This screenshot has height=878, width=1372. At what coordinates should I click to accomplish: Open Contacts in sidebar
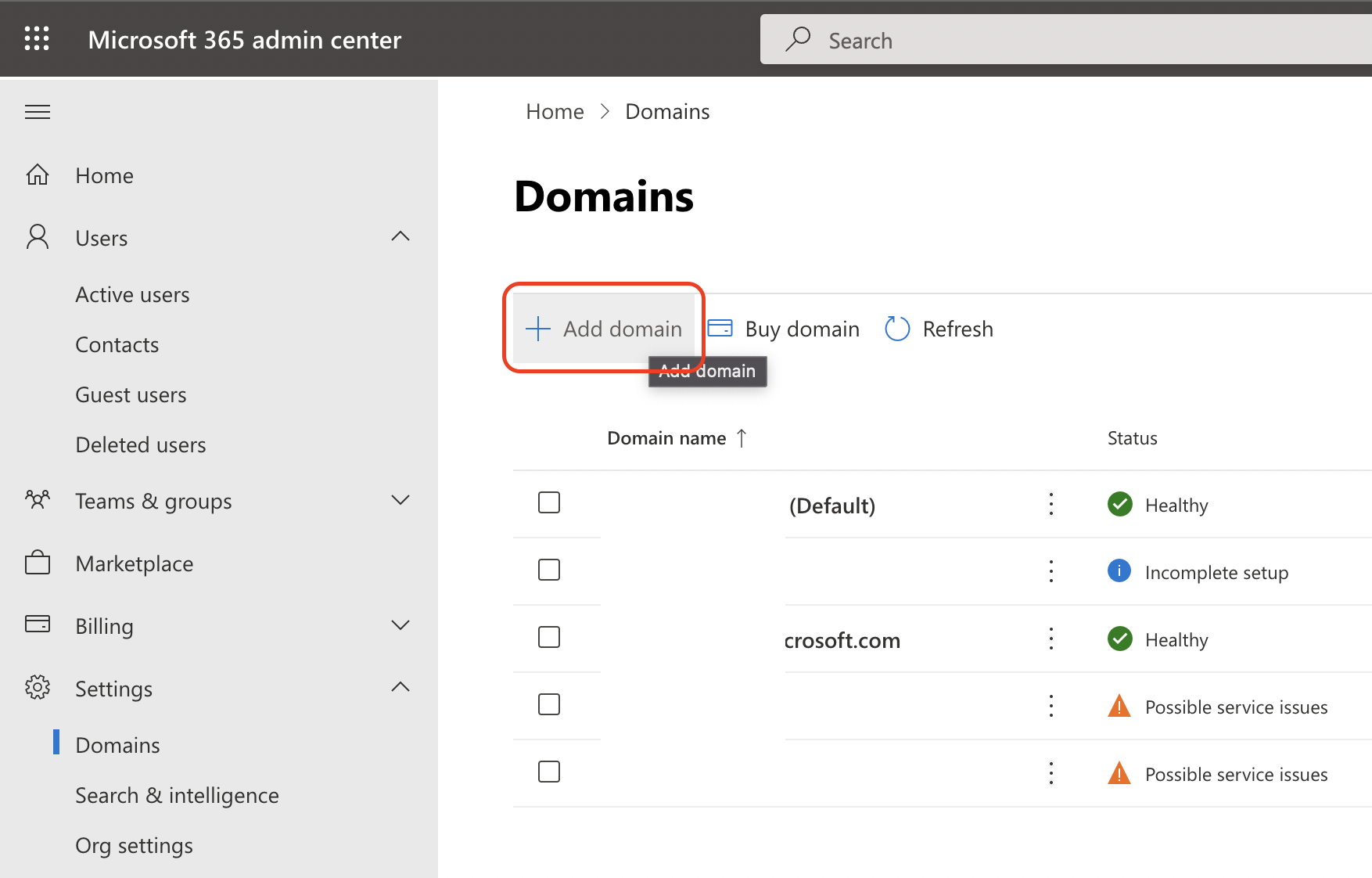pyautogui.click(x=117, y=345)
